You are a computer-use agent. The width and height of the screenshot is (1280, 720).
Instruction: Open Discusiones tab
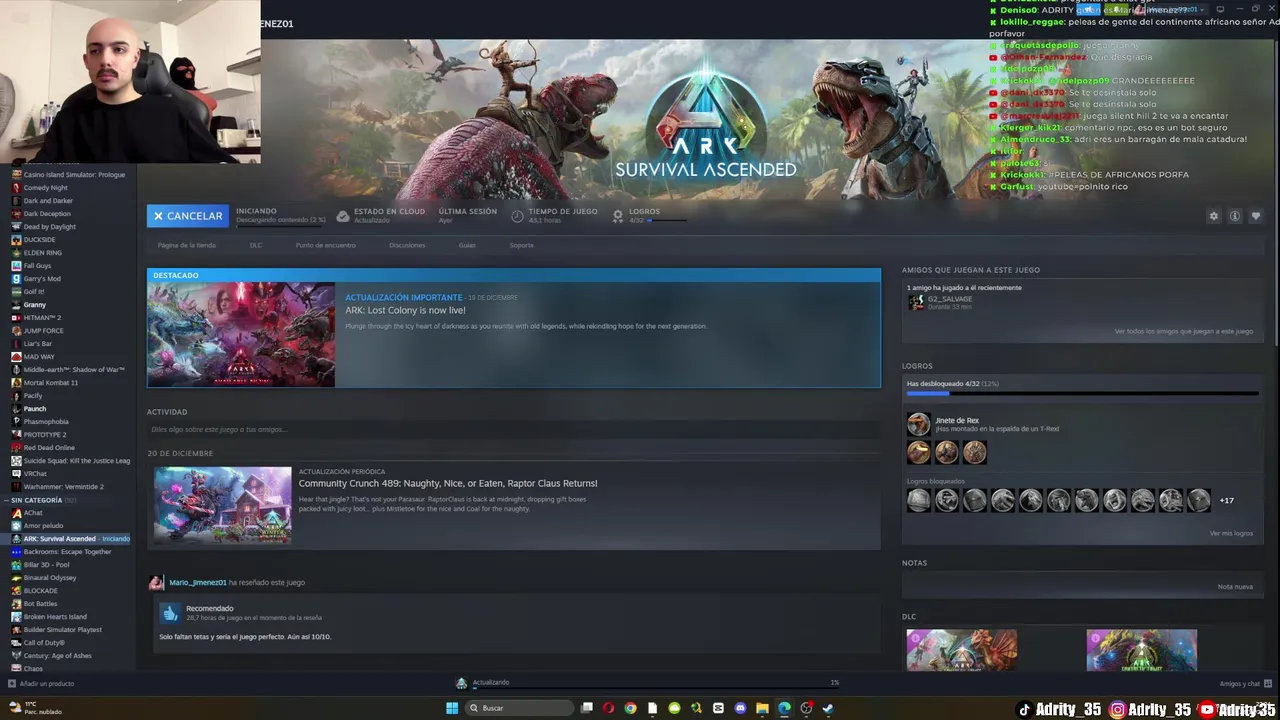coord(407,245)
